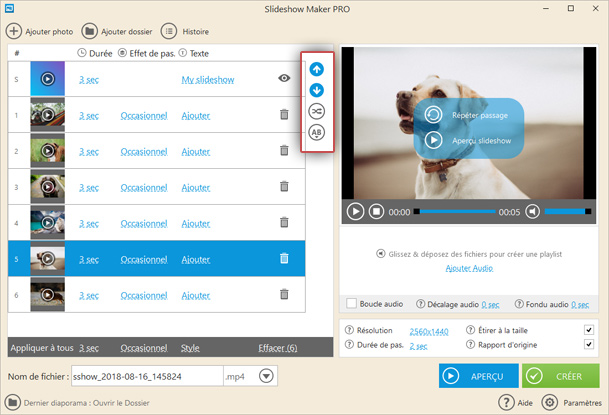The image size is (609, 415).
Task: Select slide 6 thumbnail
Action: pos(48,295)
